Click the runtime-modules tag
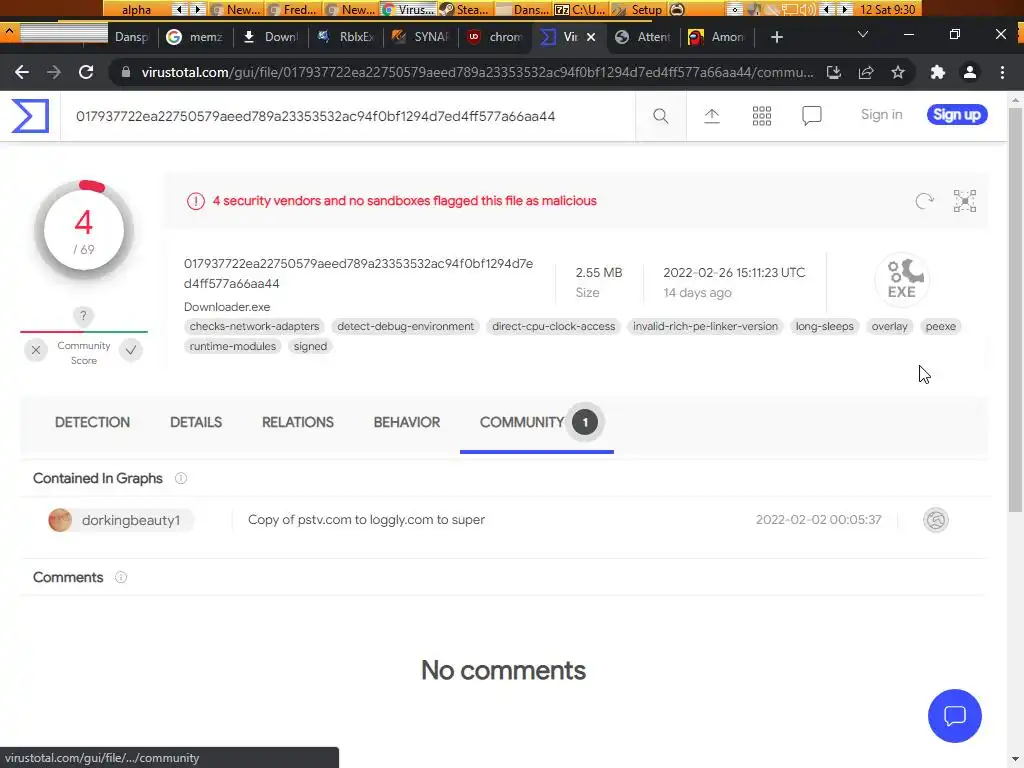This screenshot has height=768, width=1024. pos(232,346)
